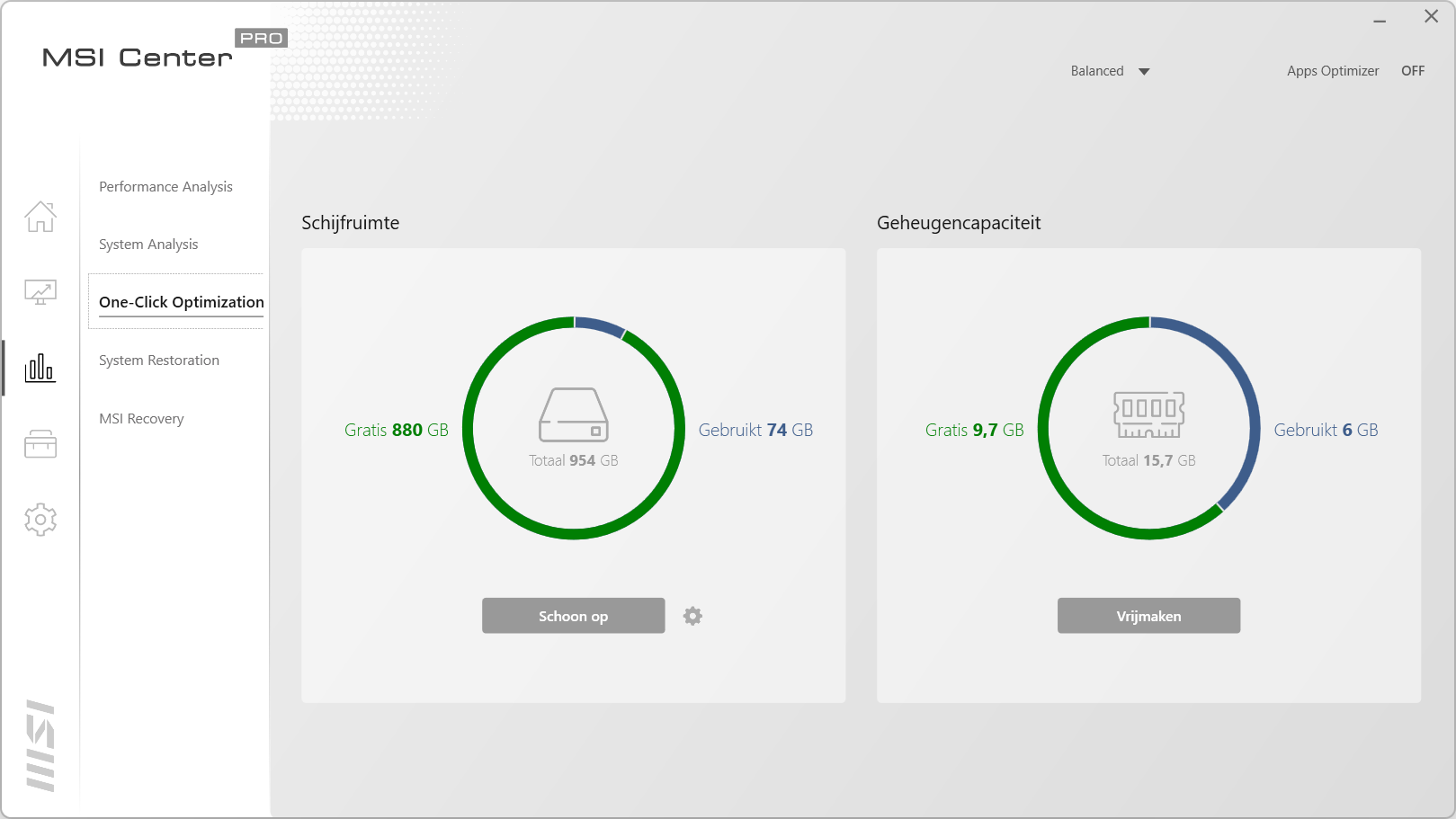Select the bar chart analysis sidebar icon
The height and width of the screenshot is (819, 1456).
tap(40, 368)
